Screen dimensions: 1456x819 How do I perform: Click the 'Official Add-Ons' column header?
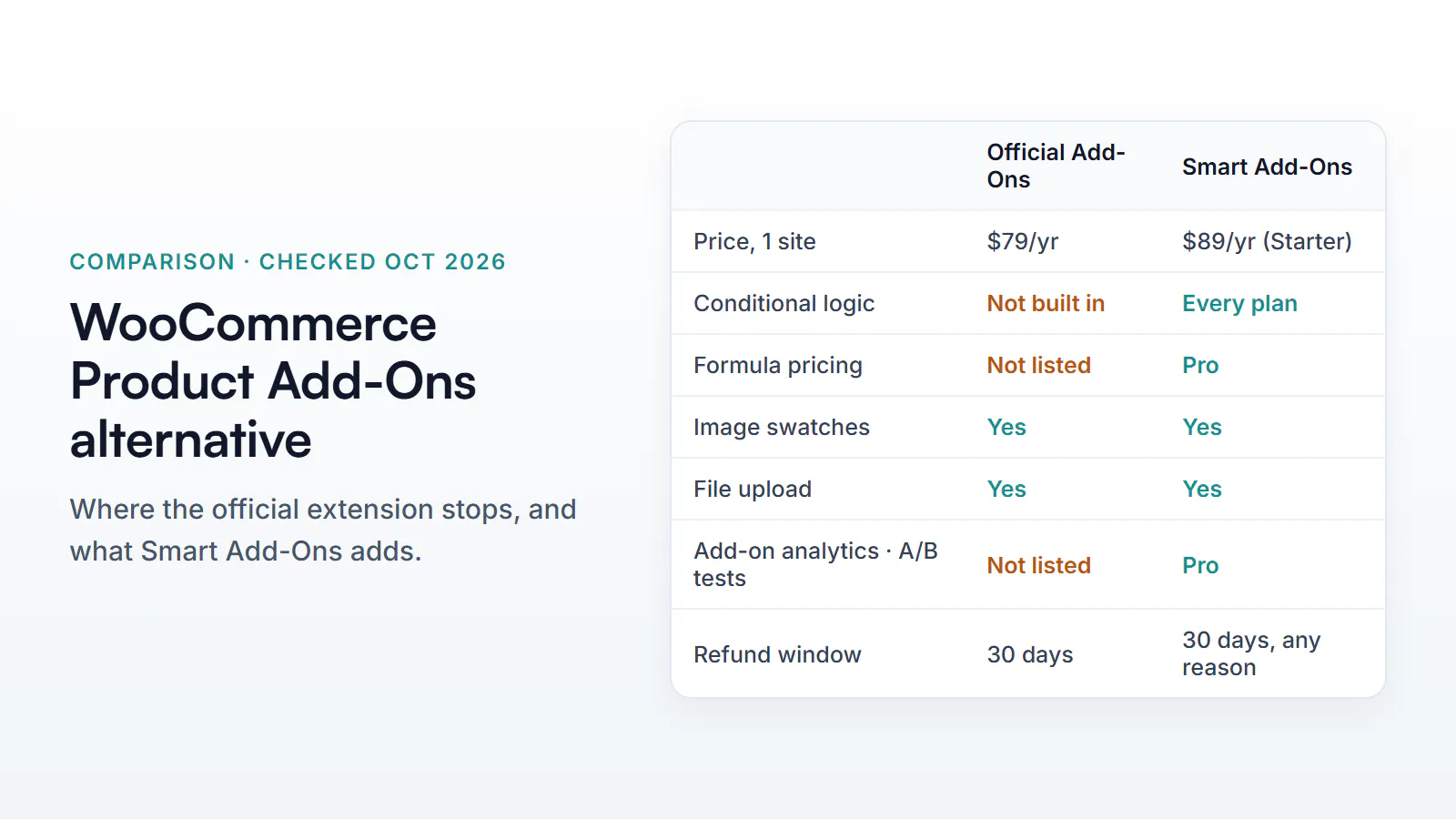pyautogui.click(x=1056, y=166)
